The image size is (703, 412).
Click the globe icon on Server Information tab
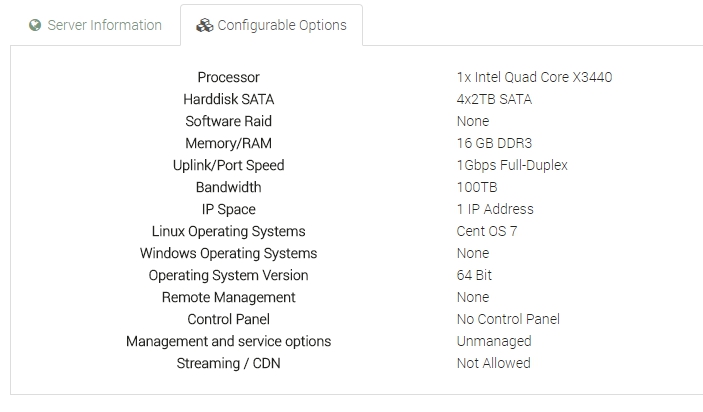click(35, 25)
